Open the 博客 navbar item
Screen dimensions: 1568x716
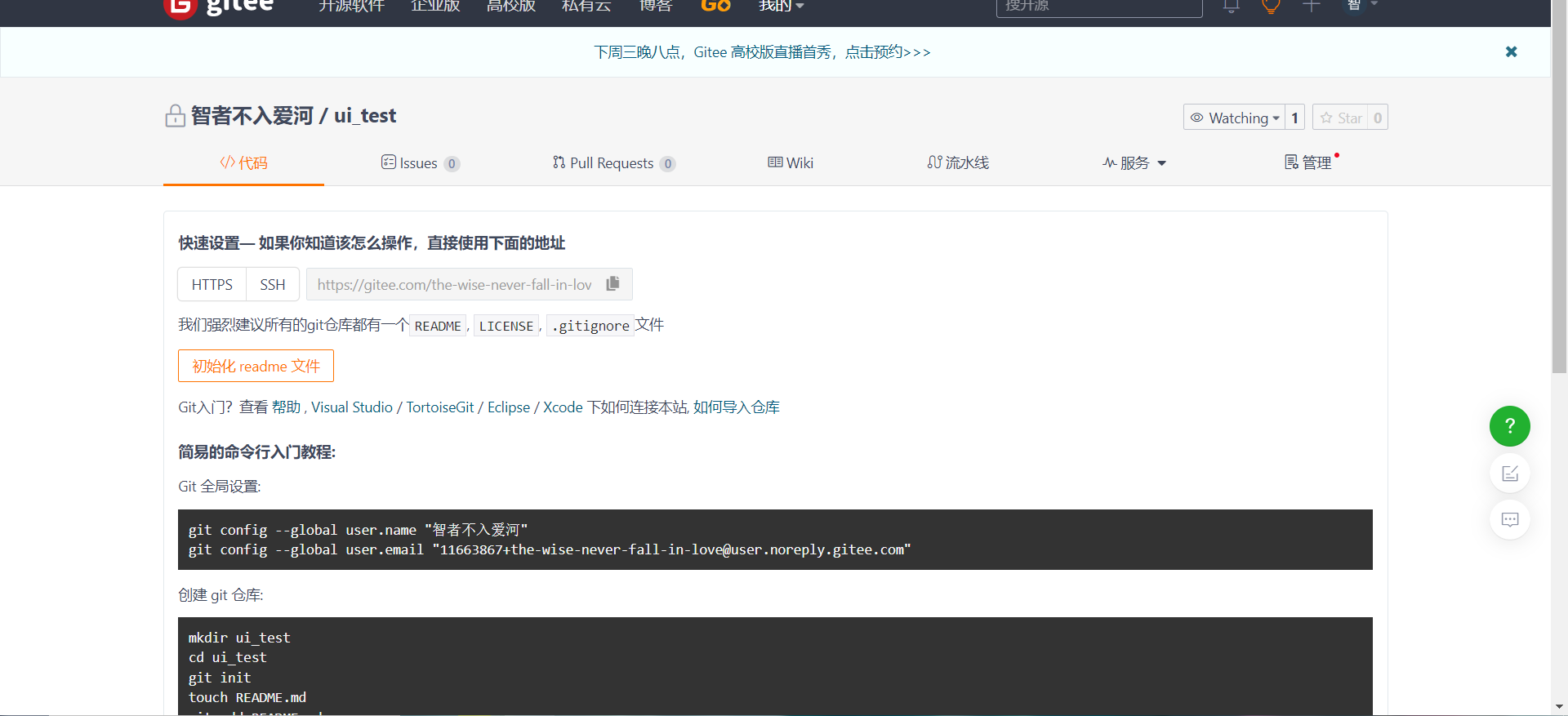point(655,7)
